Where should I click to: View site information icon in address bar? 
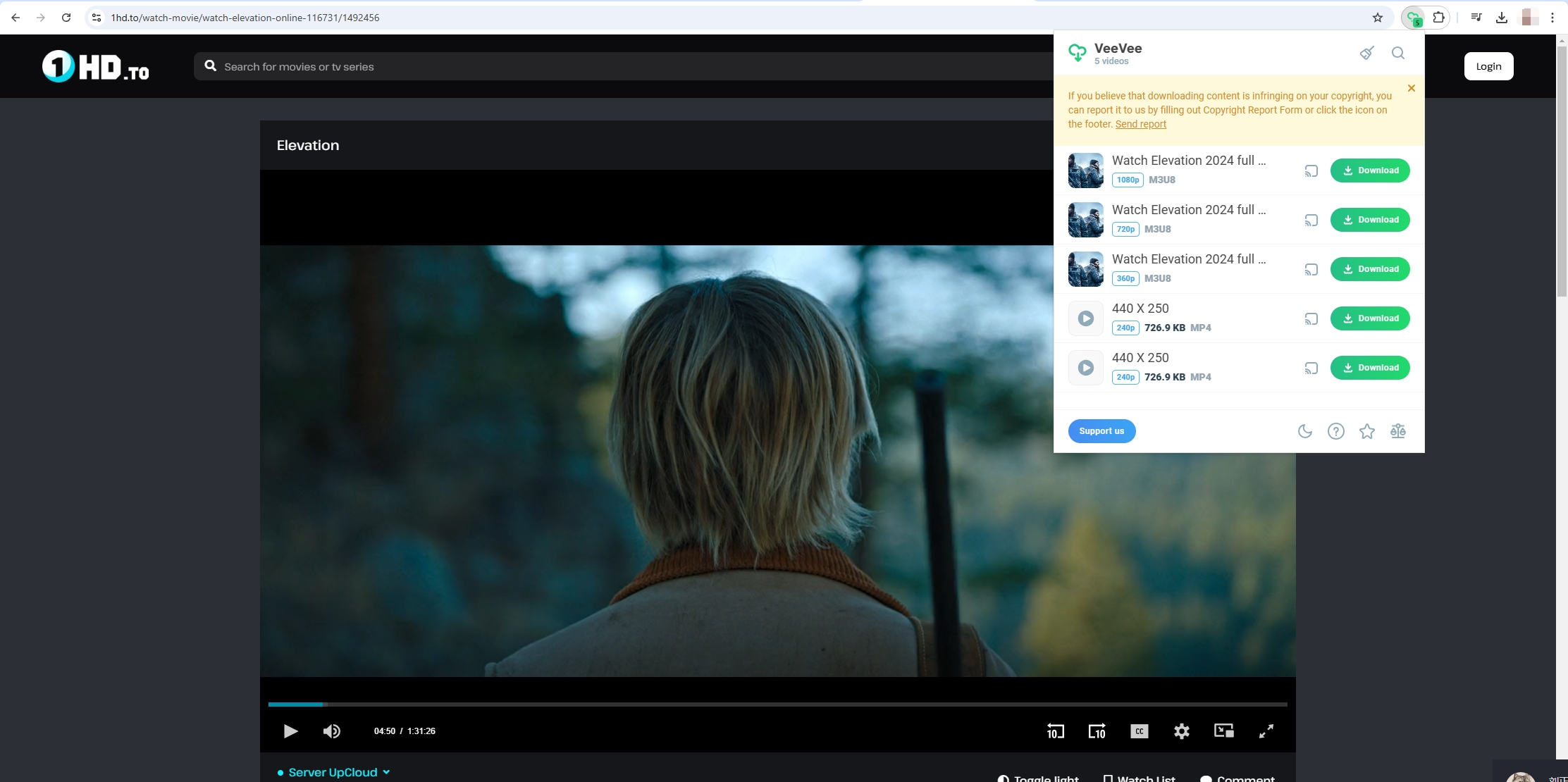(97, 18)
